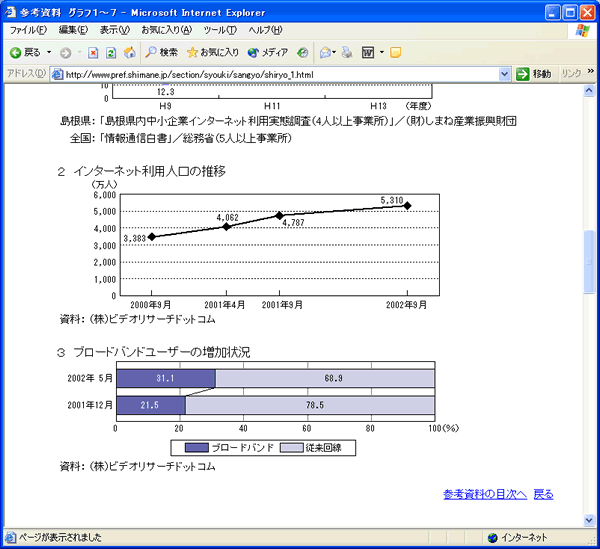Click the yellow Discuss note icon
The width and height of the screenshot is (600, 549).
point(395,52)
